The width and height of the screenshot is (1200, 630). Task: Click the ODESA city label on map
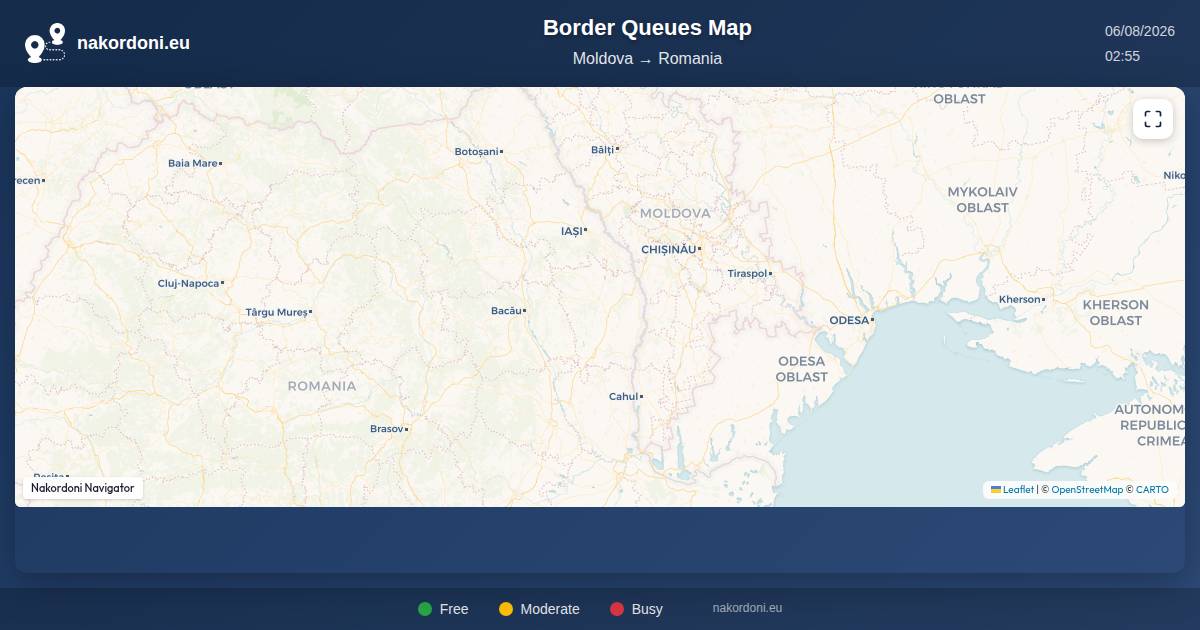pyautogui.click(x=849, y=320)
